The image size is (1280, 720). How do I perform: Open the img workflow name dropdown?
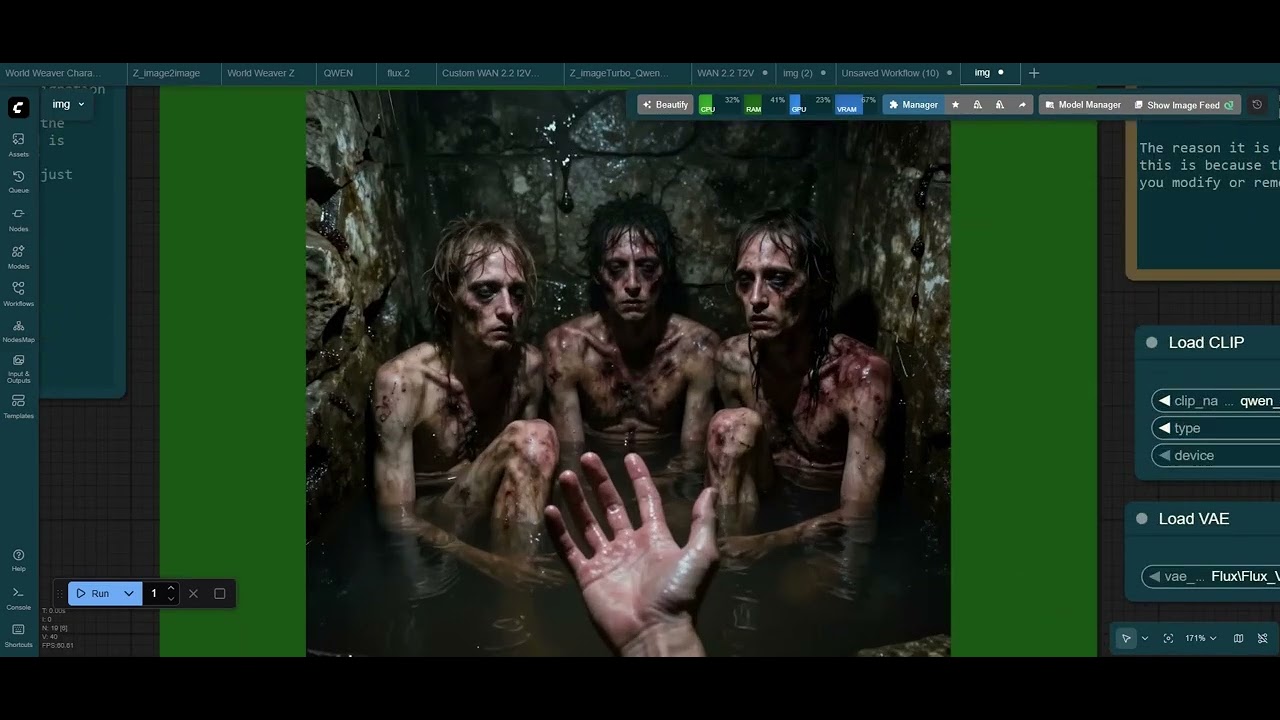click(68, 104)
